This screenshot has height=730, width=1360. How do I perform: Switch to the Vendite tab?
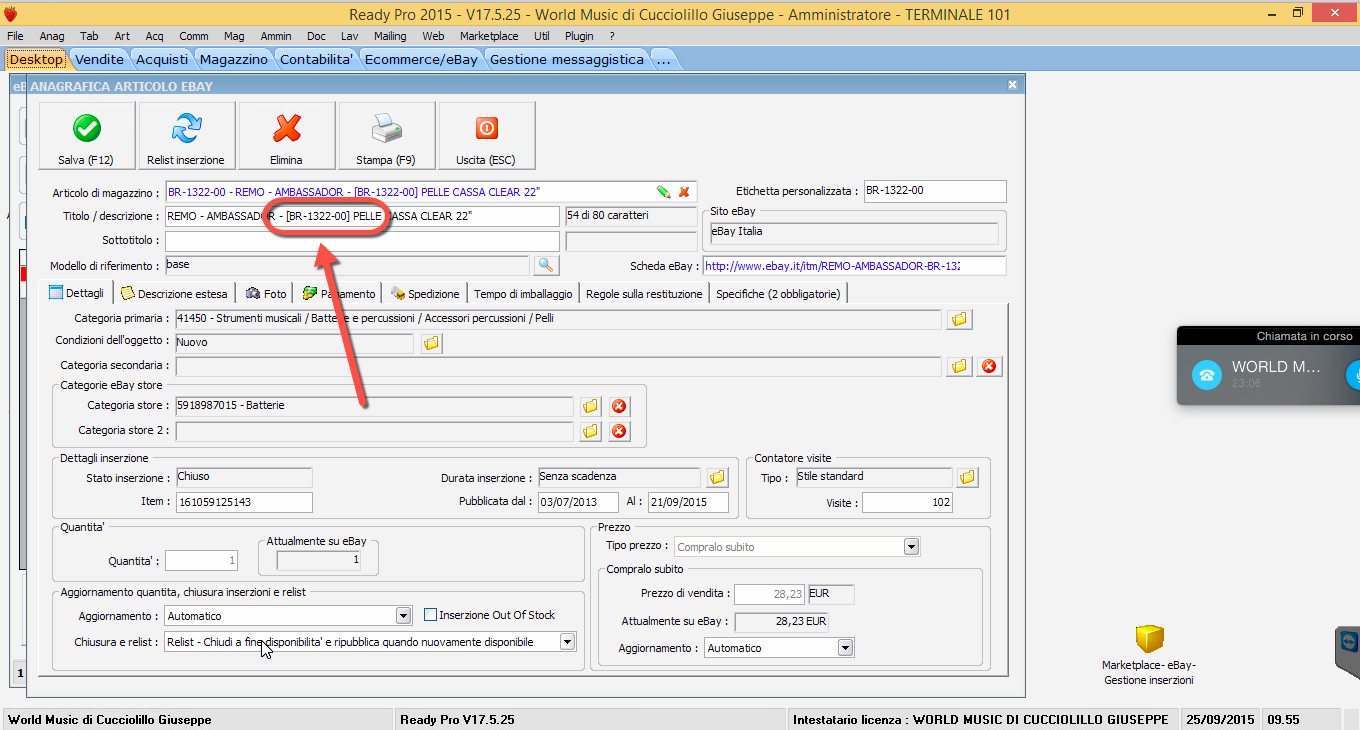tap(100, 59)
